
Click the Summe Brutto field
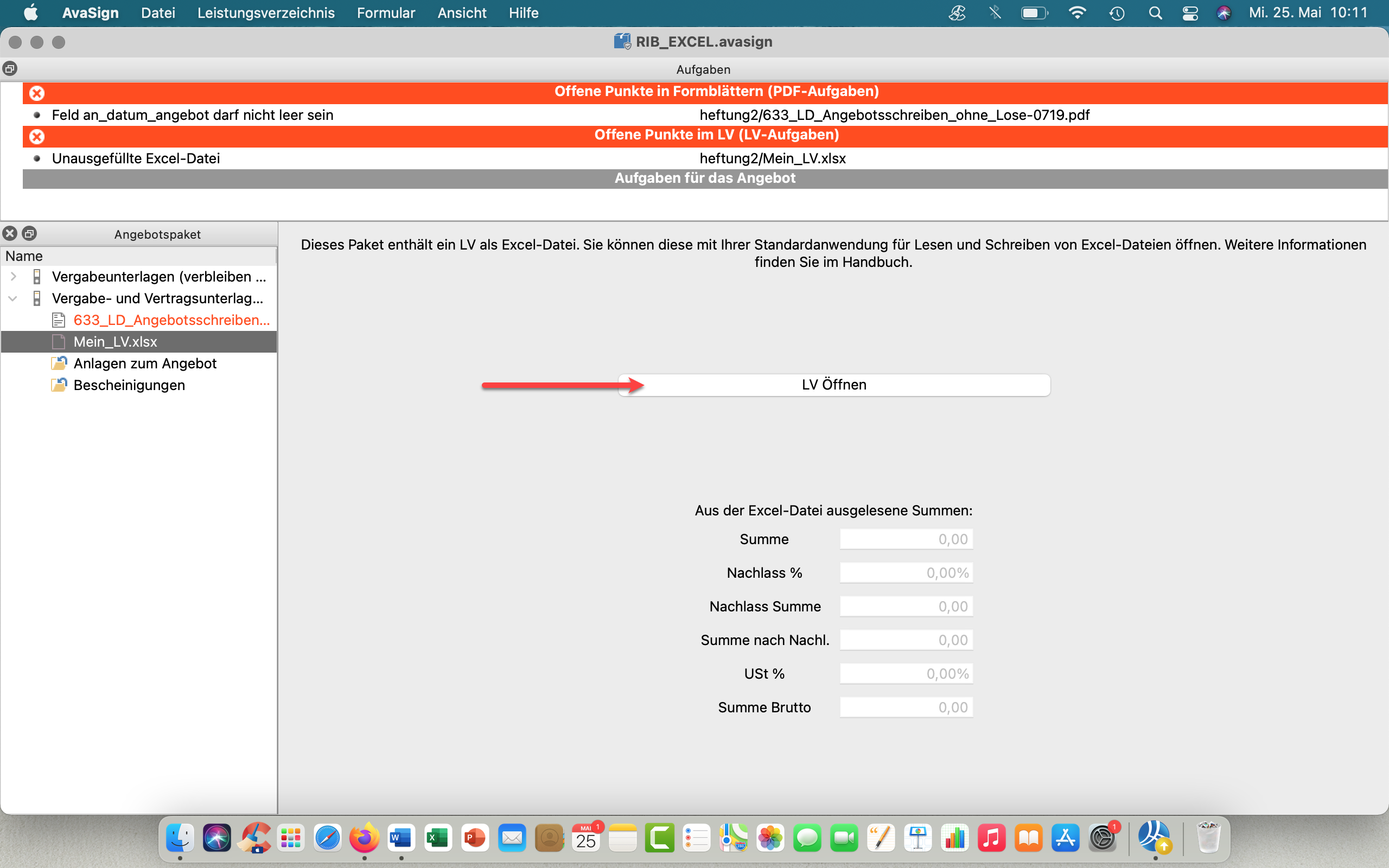pyautogui.click(x=906, y=707)
